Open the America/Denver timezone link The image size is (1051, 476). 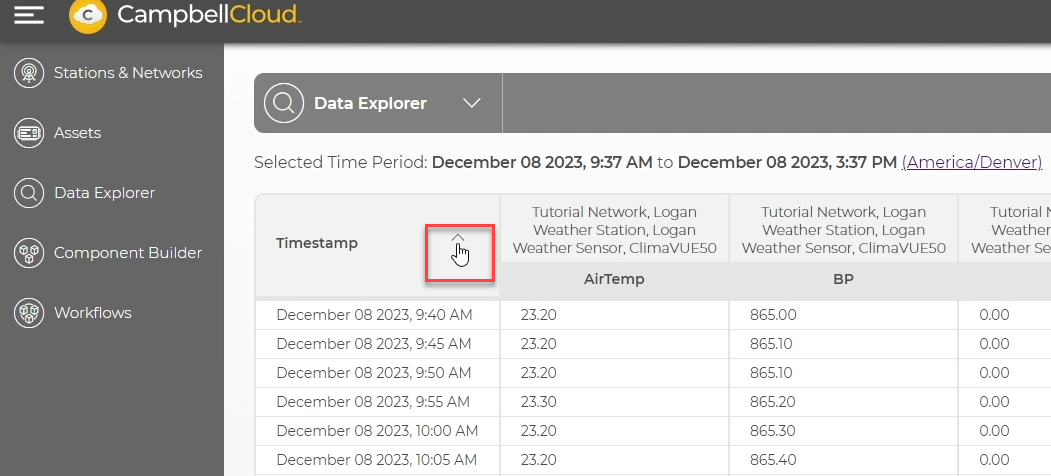click(x=971, y=162)
